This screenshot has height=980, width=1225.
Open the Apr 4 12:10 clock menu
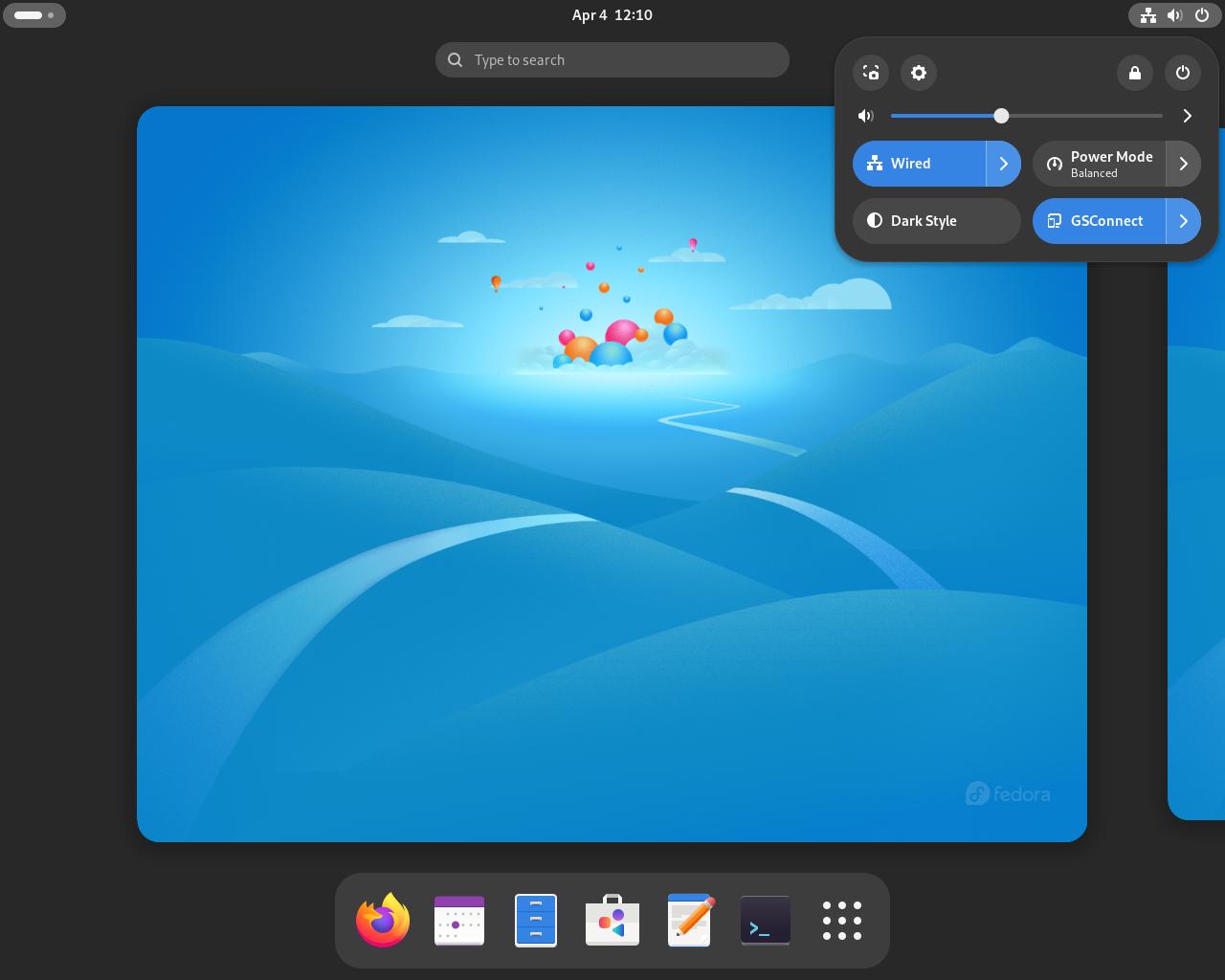click(612, 15)
